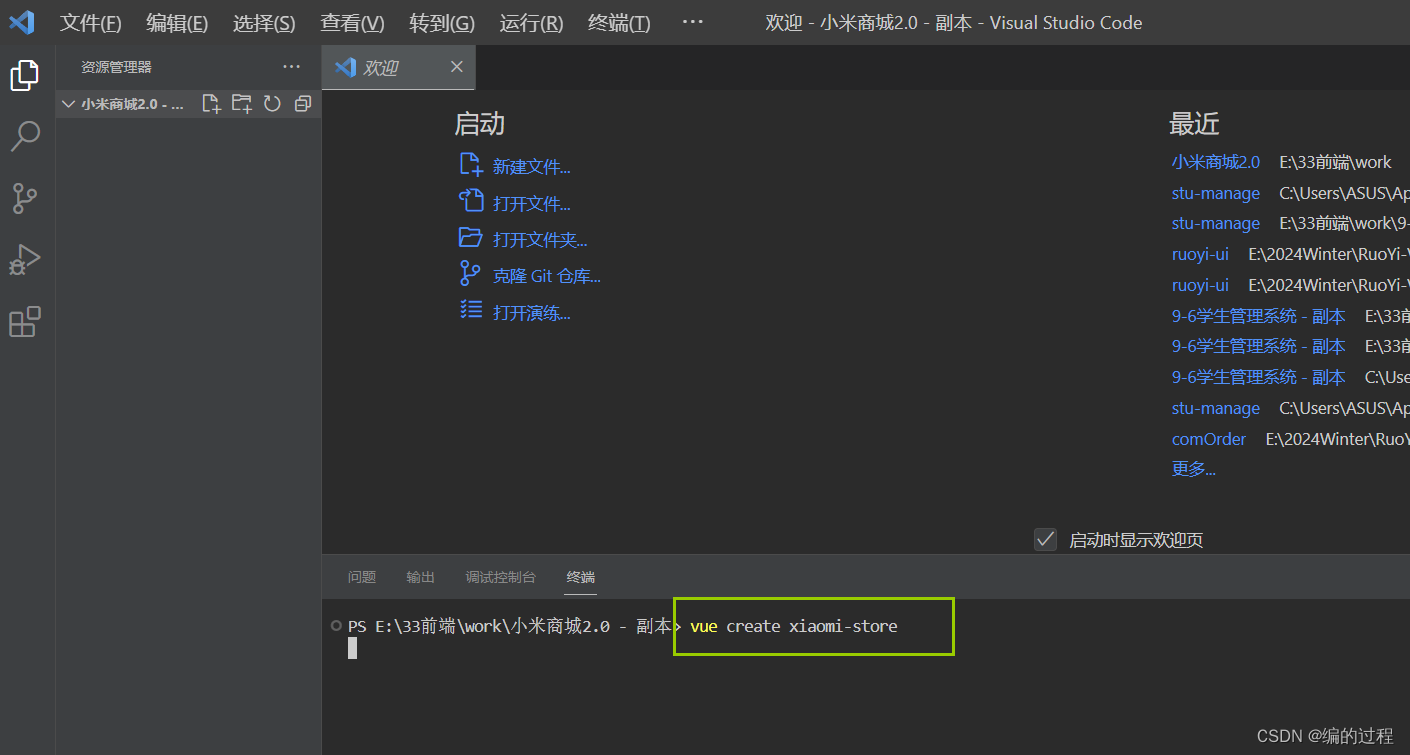
Task: Click the 启动 section heading
Action: [x=480, y=124]
